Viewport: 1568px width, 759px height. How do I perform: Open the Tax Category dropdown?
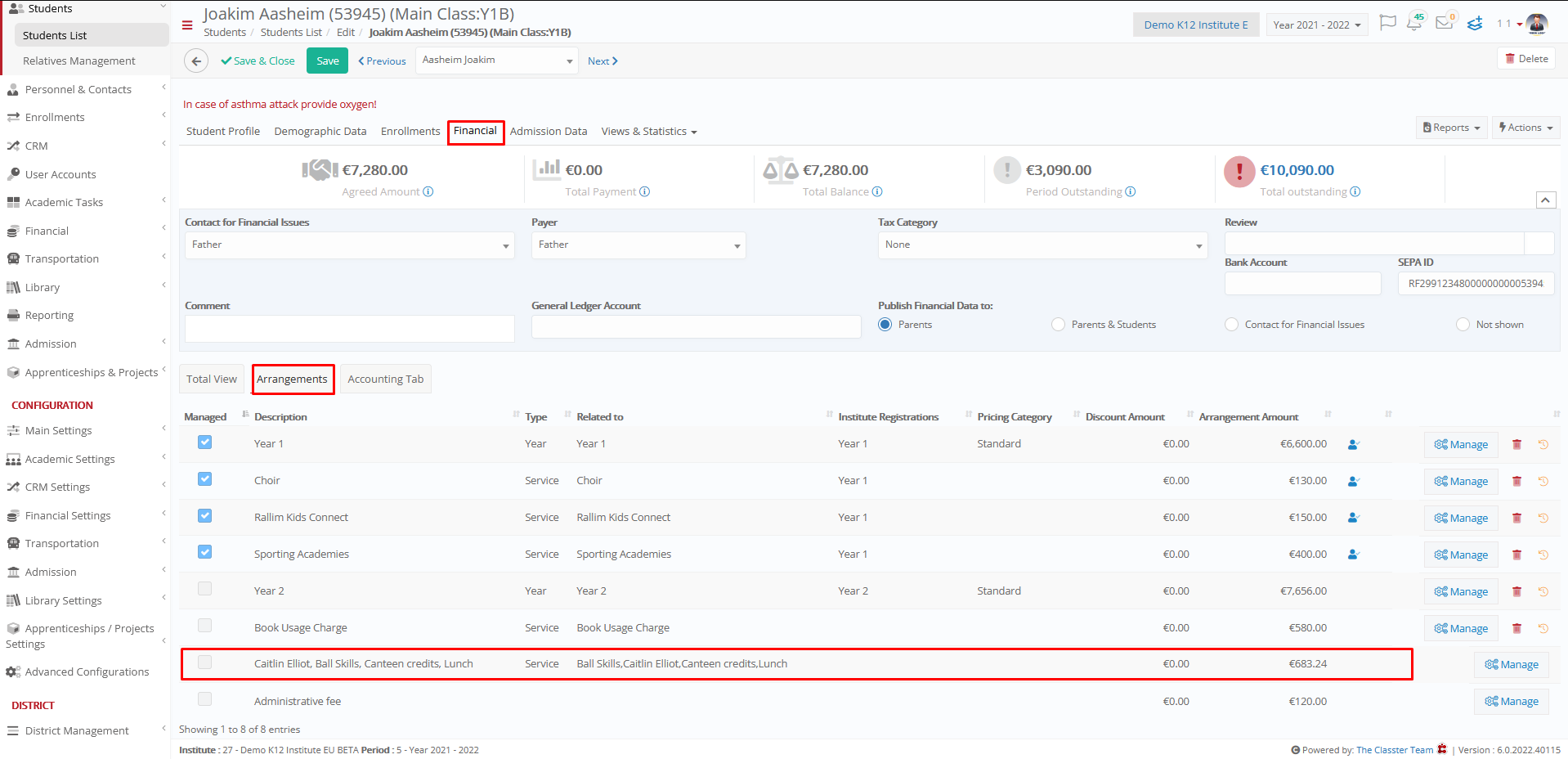point(1042,245)
